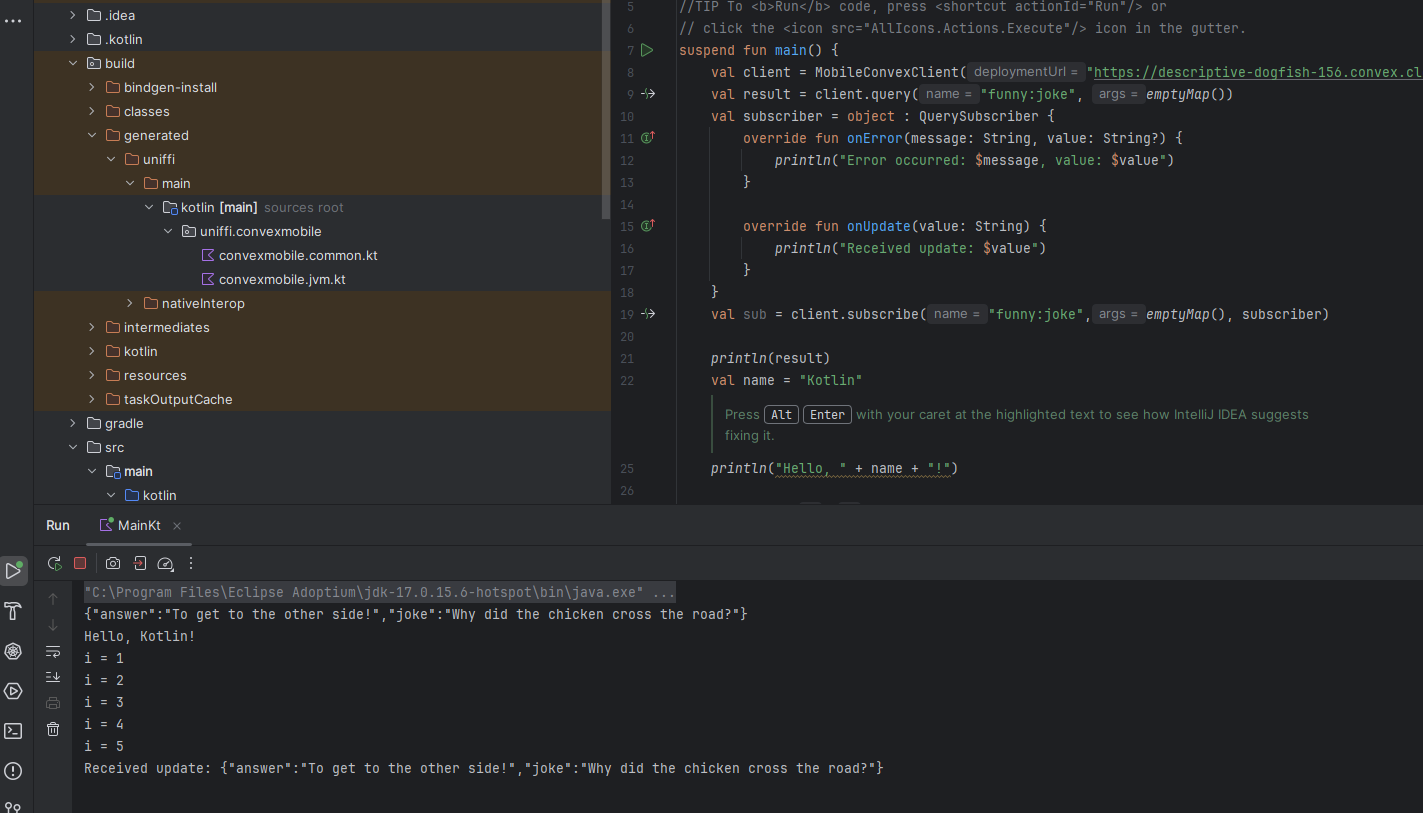The width and height of the screenshot is (1423, 813).
Task: Click the 'i = 3' console output line
Action: click(x=104, y=702)
